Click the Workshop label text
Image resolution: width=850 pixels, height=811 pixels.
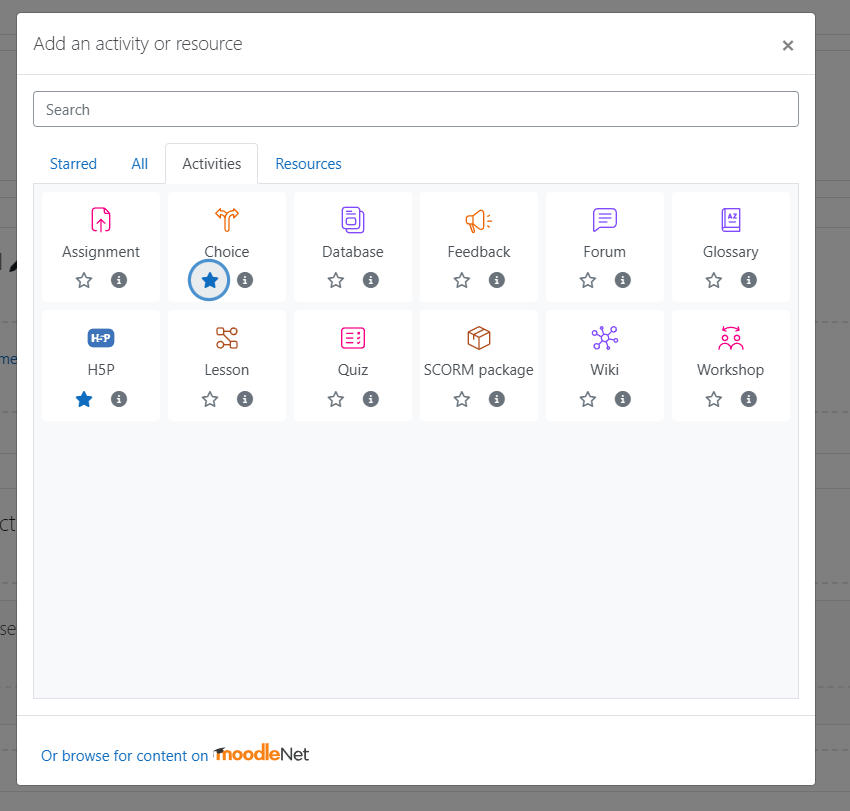[x=731, y=370]
